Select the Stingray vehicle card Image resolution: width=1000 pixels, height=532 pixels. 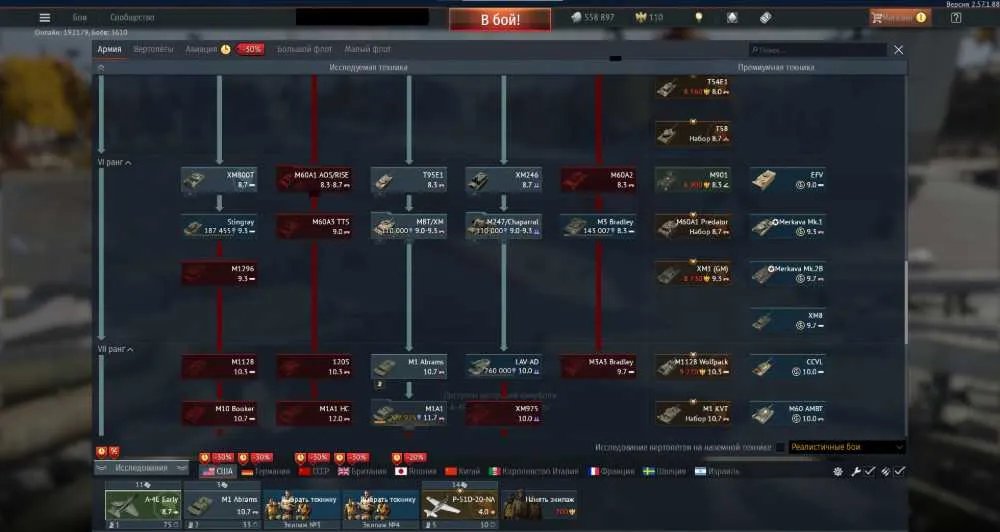pos(219,226)
